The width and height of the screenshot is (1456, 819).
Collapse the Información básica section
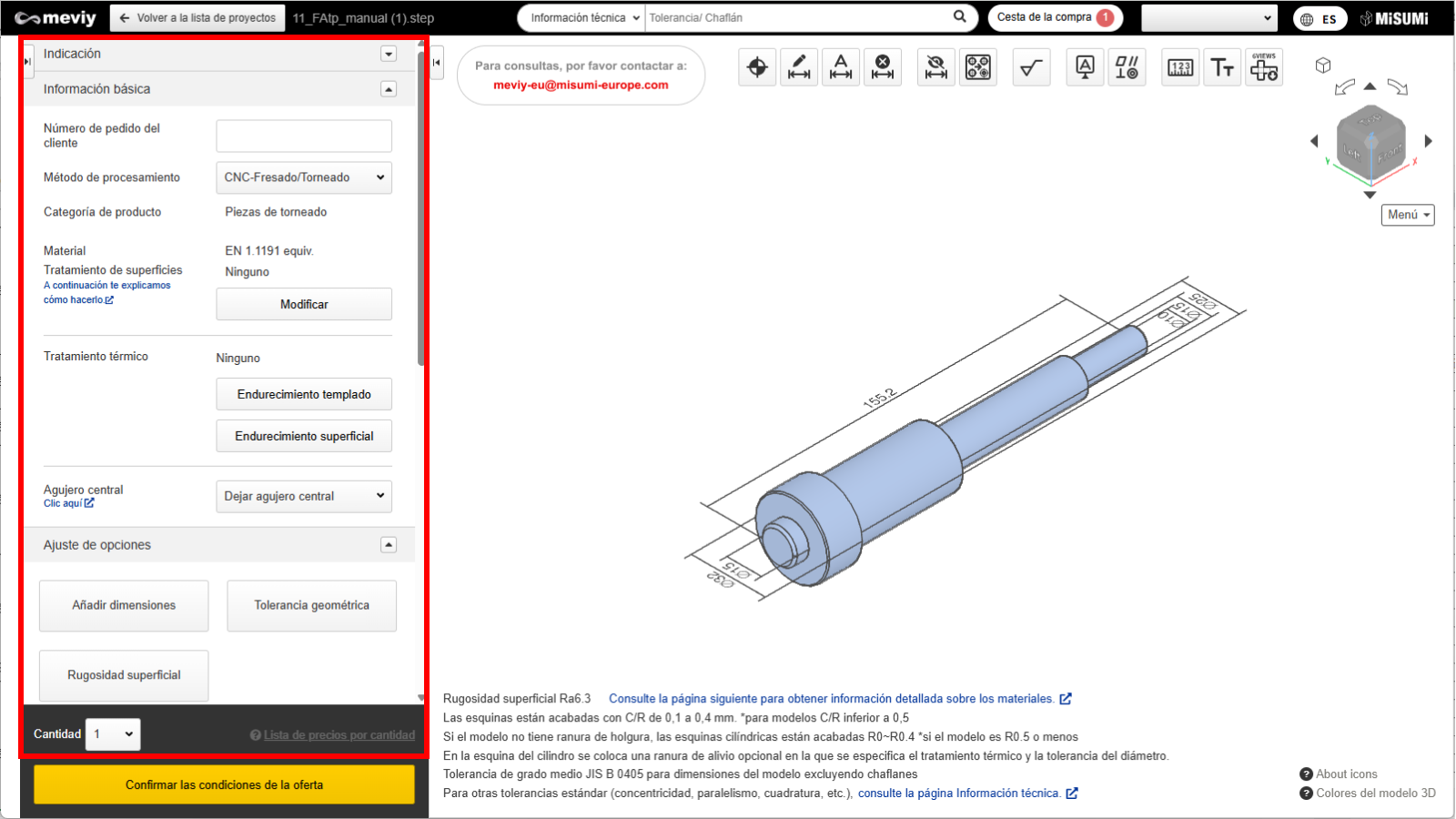click(x=389, y=89)
